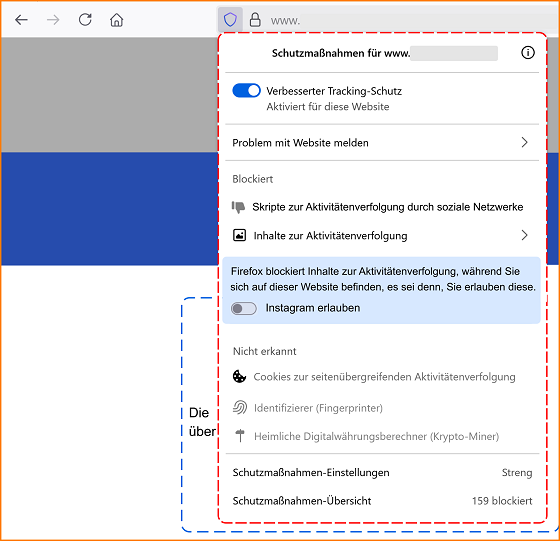Viewport: 560px width, 541px height.
Task: Expand chevron beside Problem mit Website melden
Action: click(x=524, y=142)
